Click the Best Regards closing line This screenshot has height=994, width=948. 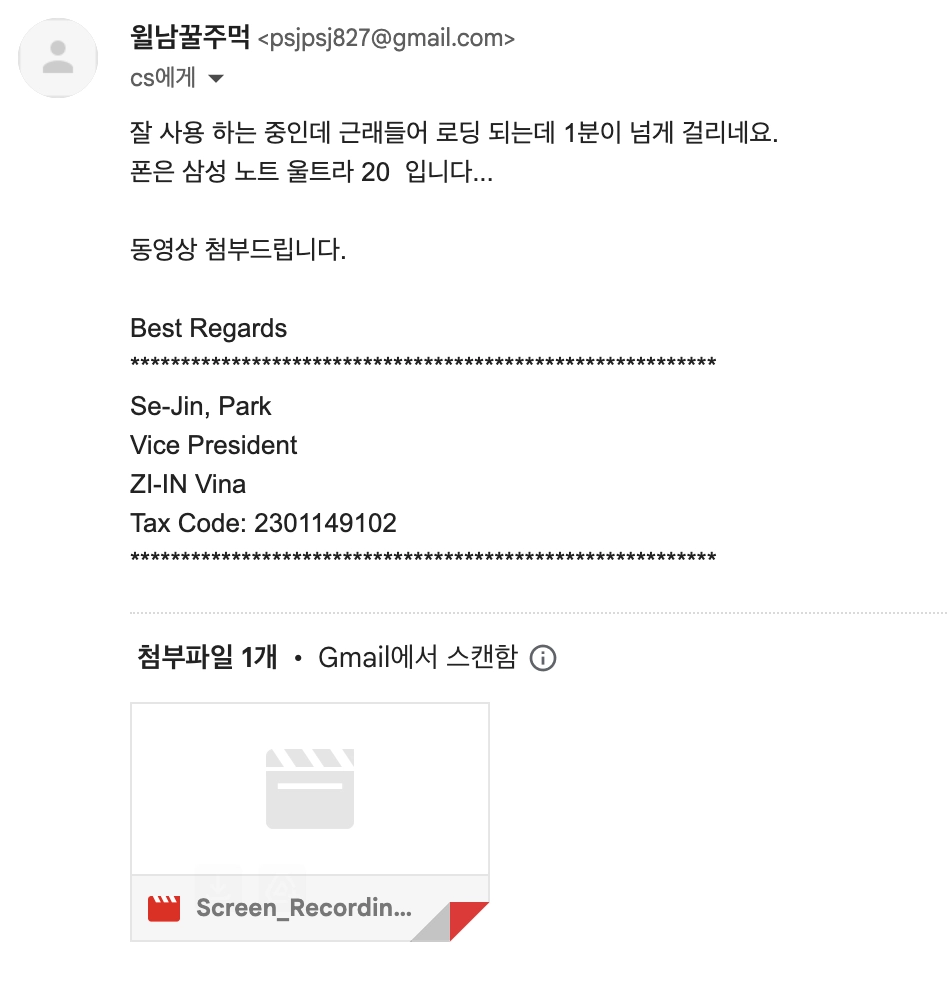point(209,328)
